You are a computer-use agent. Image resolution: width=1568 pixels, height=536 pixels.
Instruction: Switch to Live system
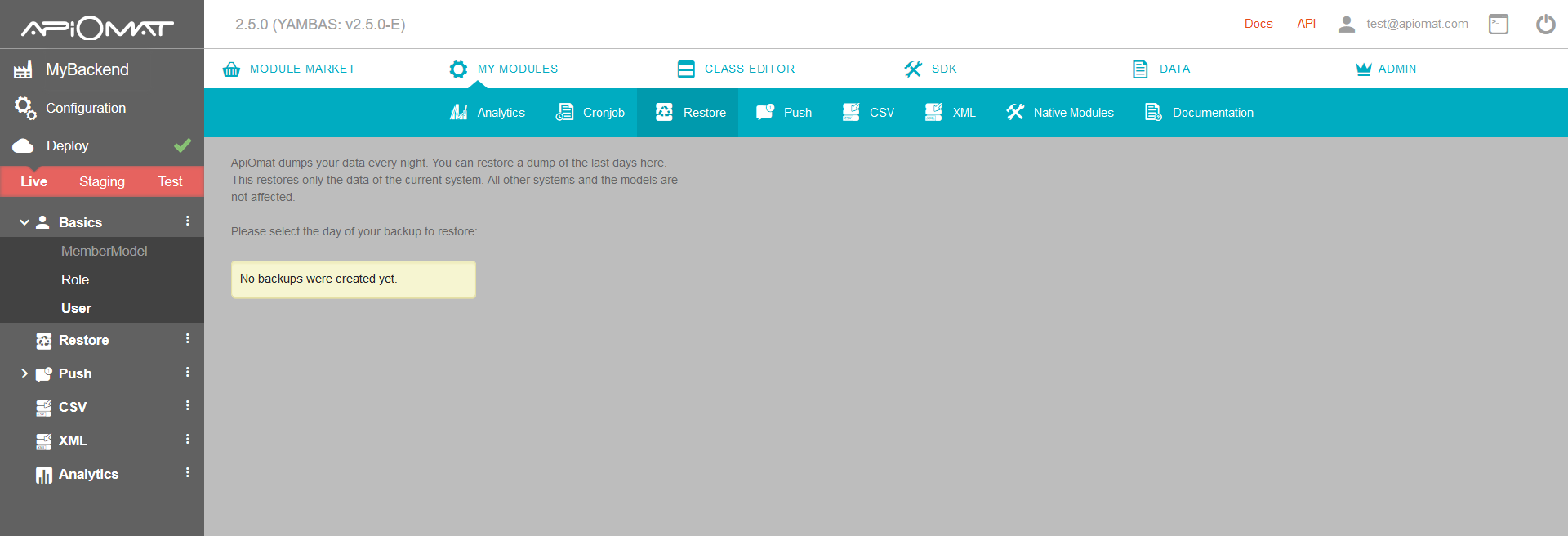(34, 181)
